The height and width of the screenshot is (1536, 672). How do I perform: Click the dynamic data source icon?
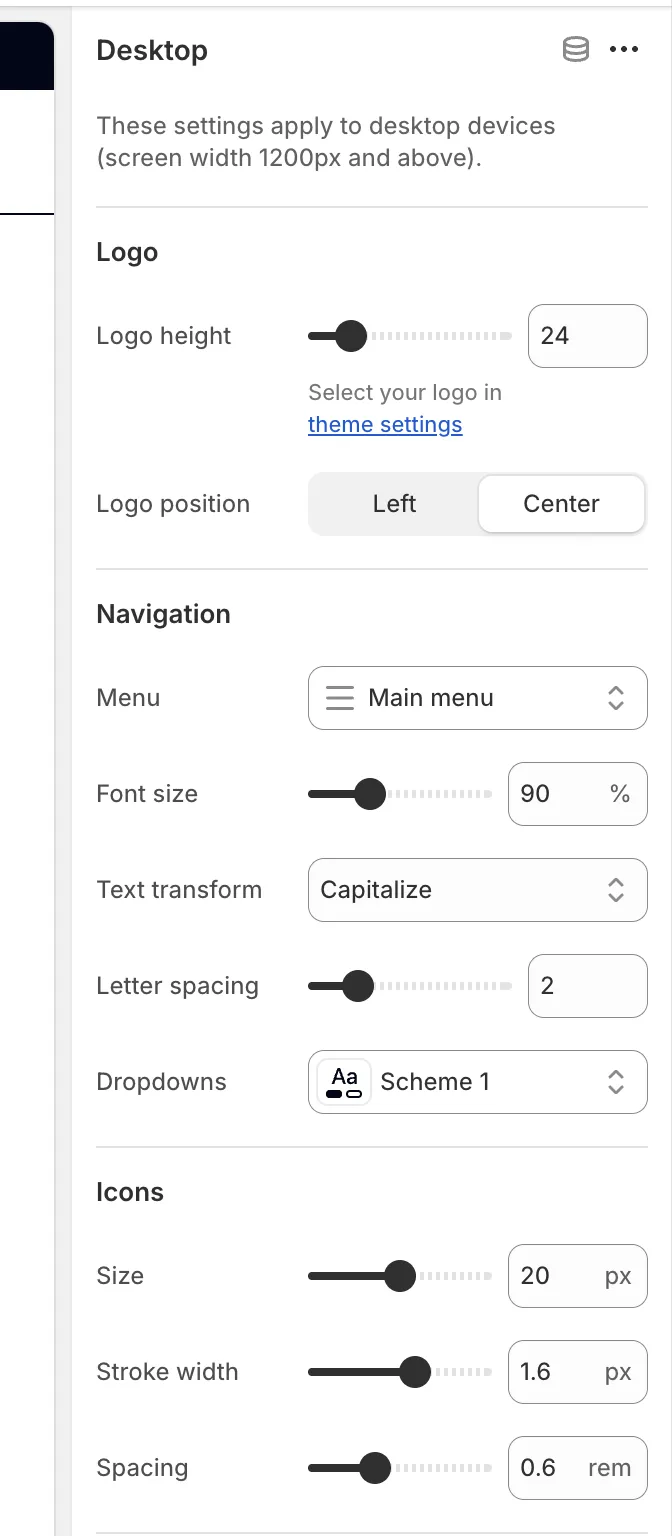click(576, 49)
